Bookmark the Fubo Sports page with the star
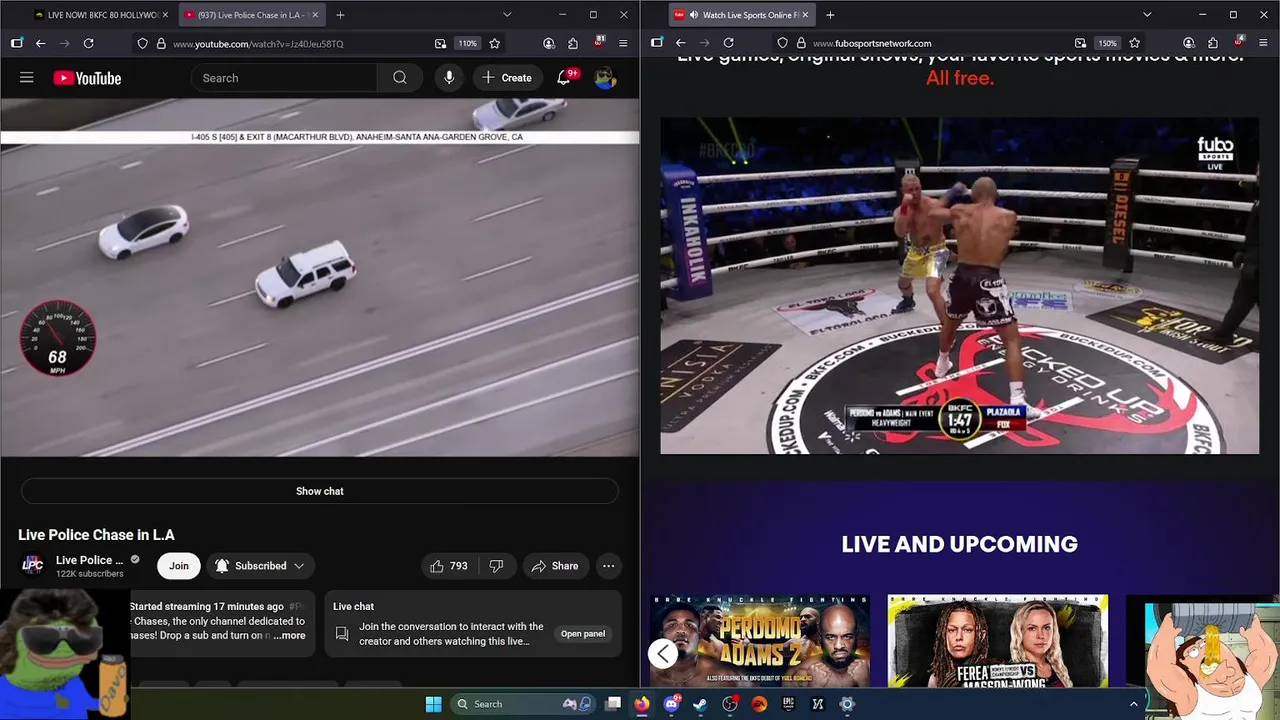 click(x=1134, y=43)
